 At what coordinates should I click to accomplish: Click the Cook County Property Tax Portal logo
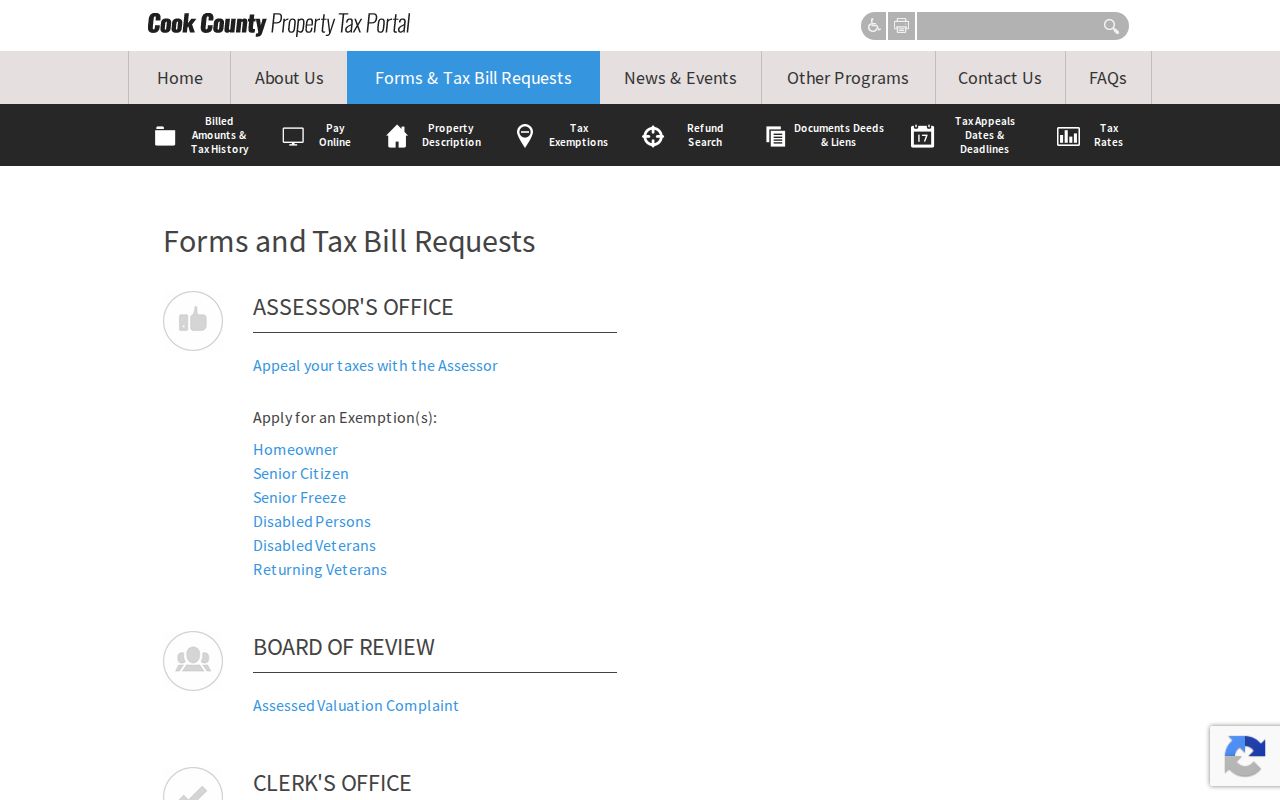point(279,25)
